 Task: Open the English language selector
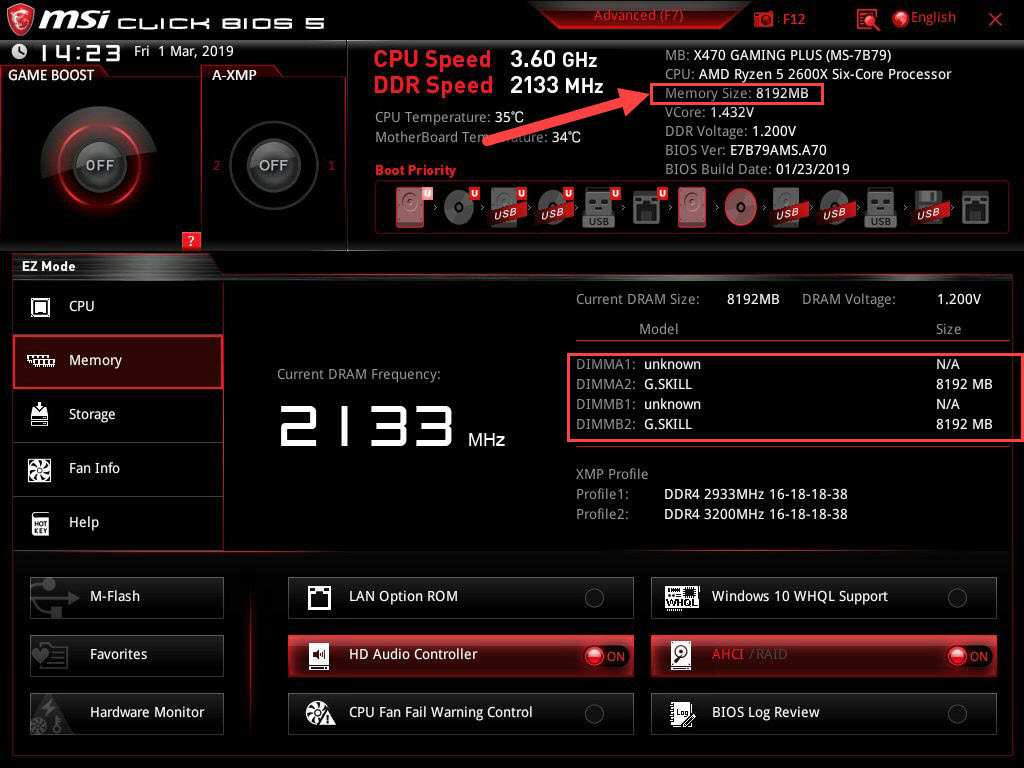click(923, 17)
